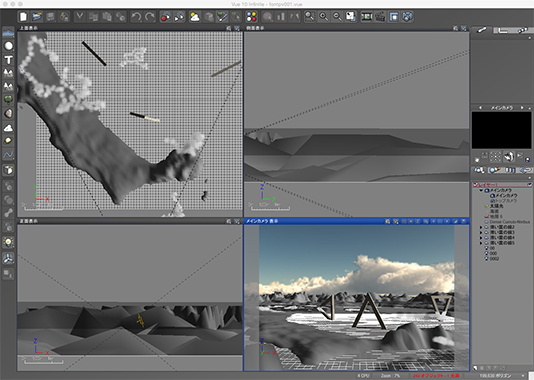Click the clapperboard animation icon

pos(380,16)
